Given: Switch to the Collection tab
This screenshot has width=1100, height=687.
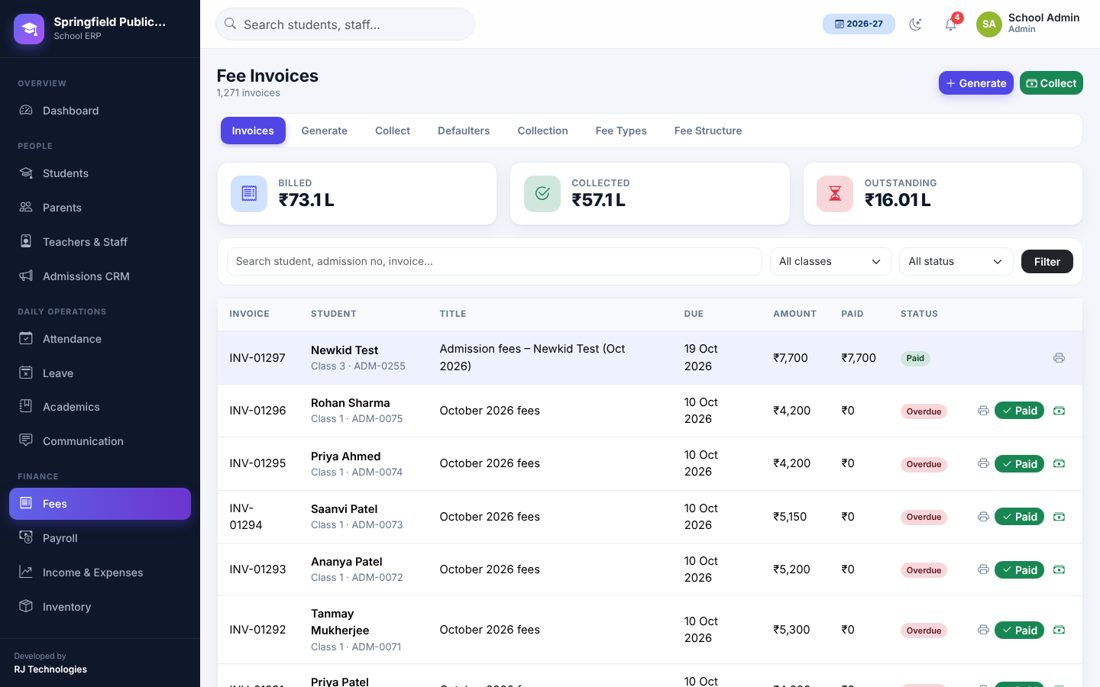Looking at the screenshot, I should click(x=542, y=131).
